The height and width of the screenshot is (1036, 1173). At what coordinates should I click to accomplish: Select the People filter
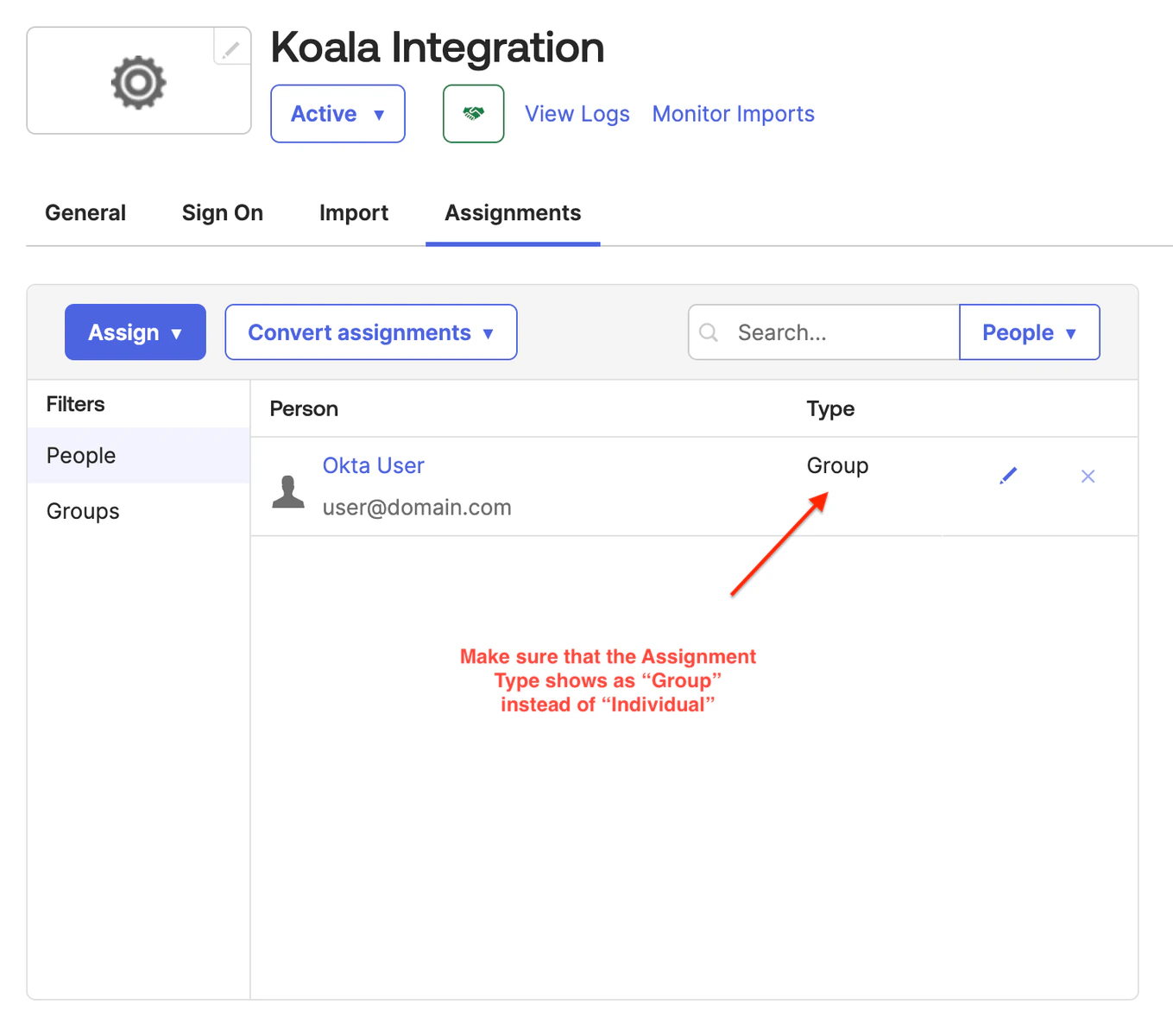138,455
